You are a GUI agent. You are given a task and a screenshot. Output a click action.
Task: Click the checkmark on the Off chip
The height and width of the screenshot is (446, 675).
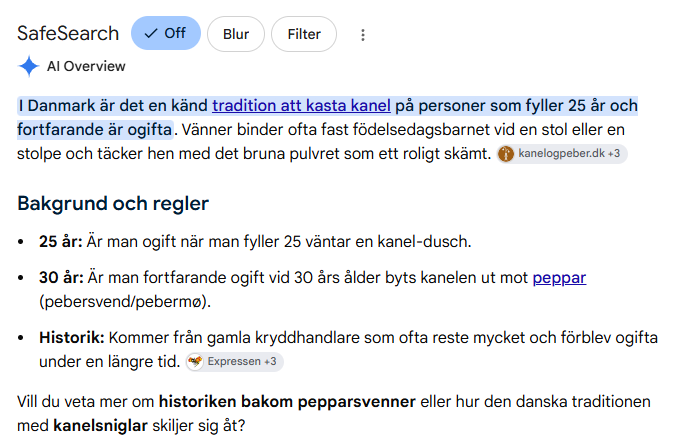pos(151,34)
